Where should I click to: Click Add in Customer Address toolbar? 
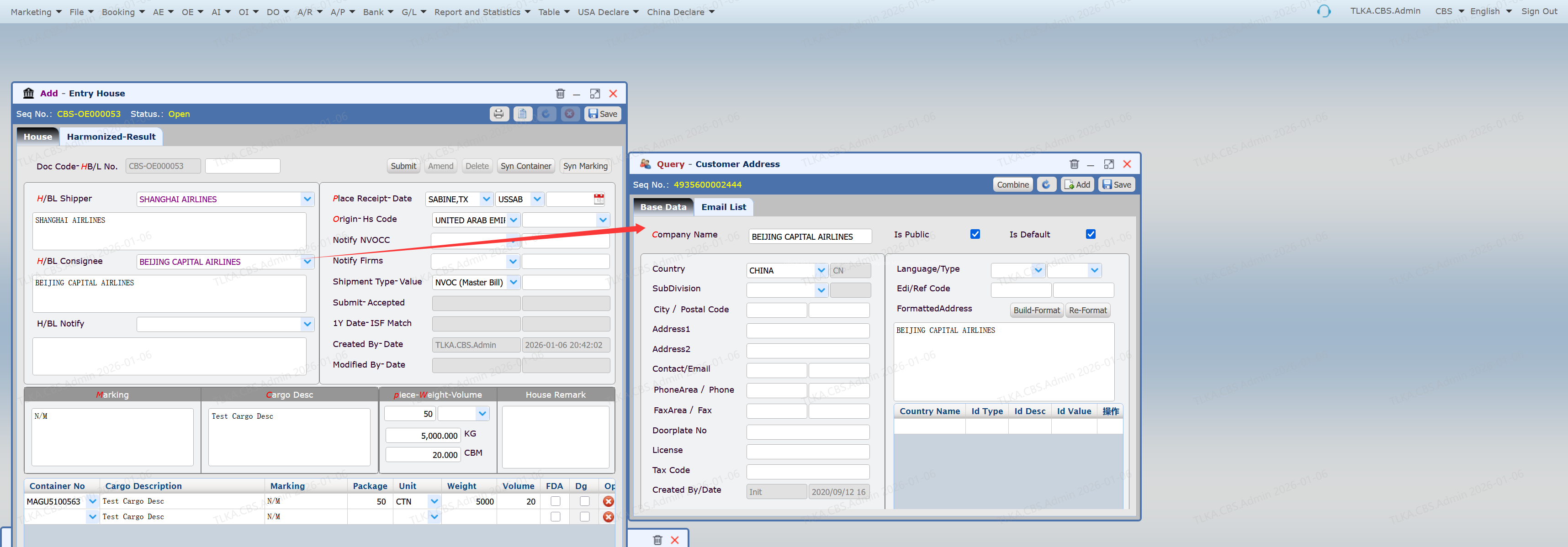[1077, 184]
